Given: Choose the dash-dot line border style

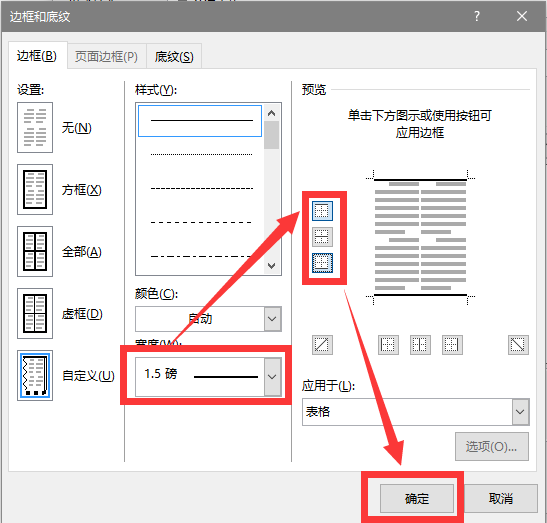Looking at the screenshot, I should coord(201,256).
